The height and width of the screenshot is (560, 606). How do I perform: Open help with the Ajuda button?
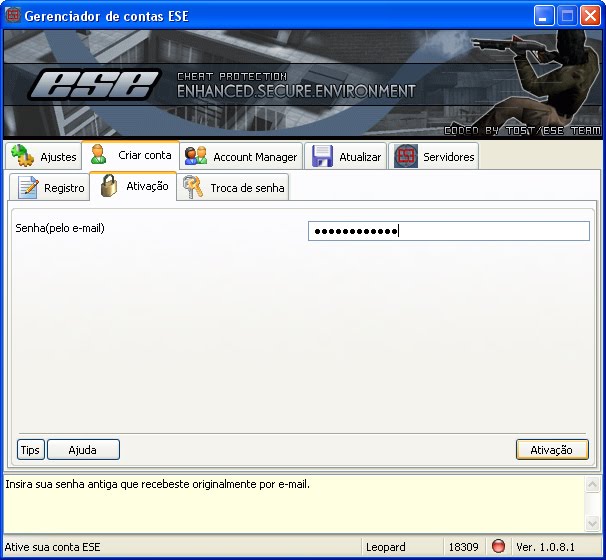click(x=83, y=450)
